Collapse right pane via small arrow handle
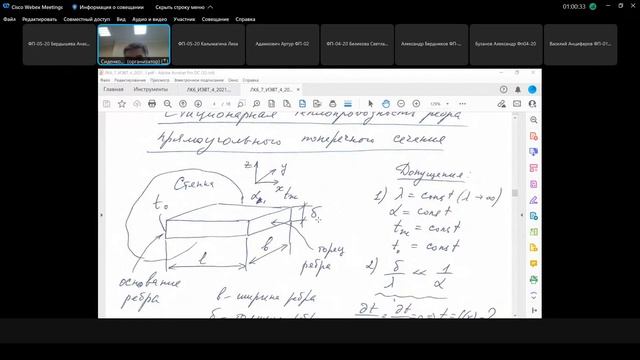 (x=522, y=215)
